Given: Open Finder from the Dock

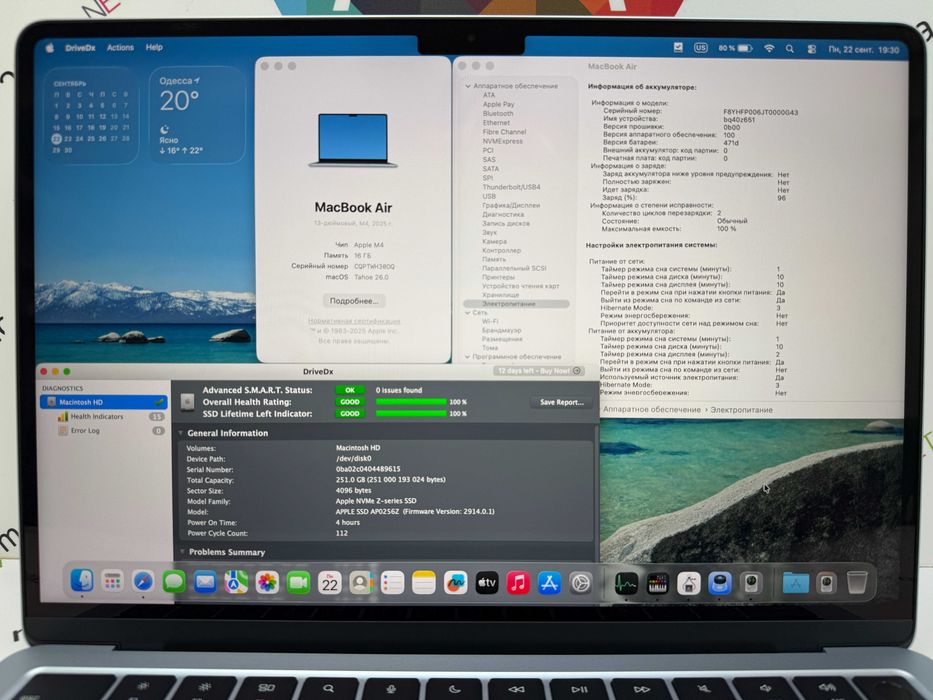Looking at the screenshot, I should pyautogui.click(x=82, y=581).
